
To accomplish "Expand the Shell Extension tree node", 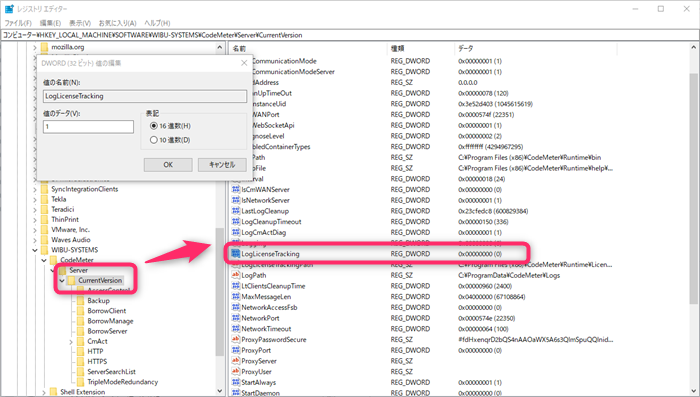I will [44, 392].
